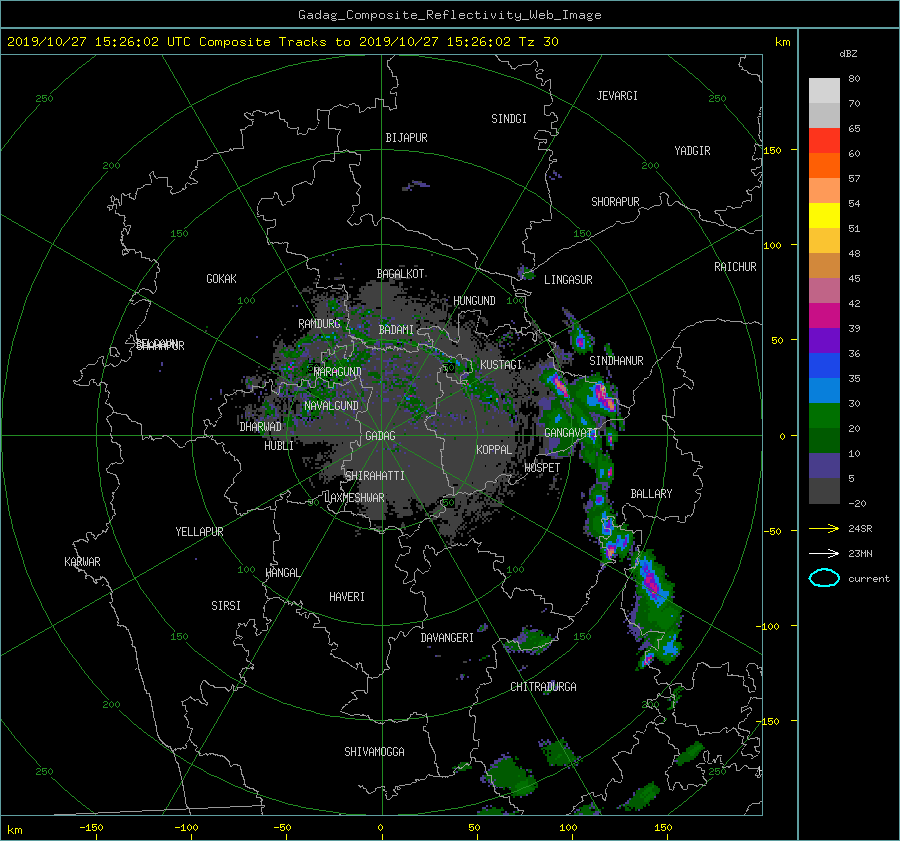Click the YADGIR town label
The image size is (900, 841).
point(692,151)
